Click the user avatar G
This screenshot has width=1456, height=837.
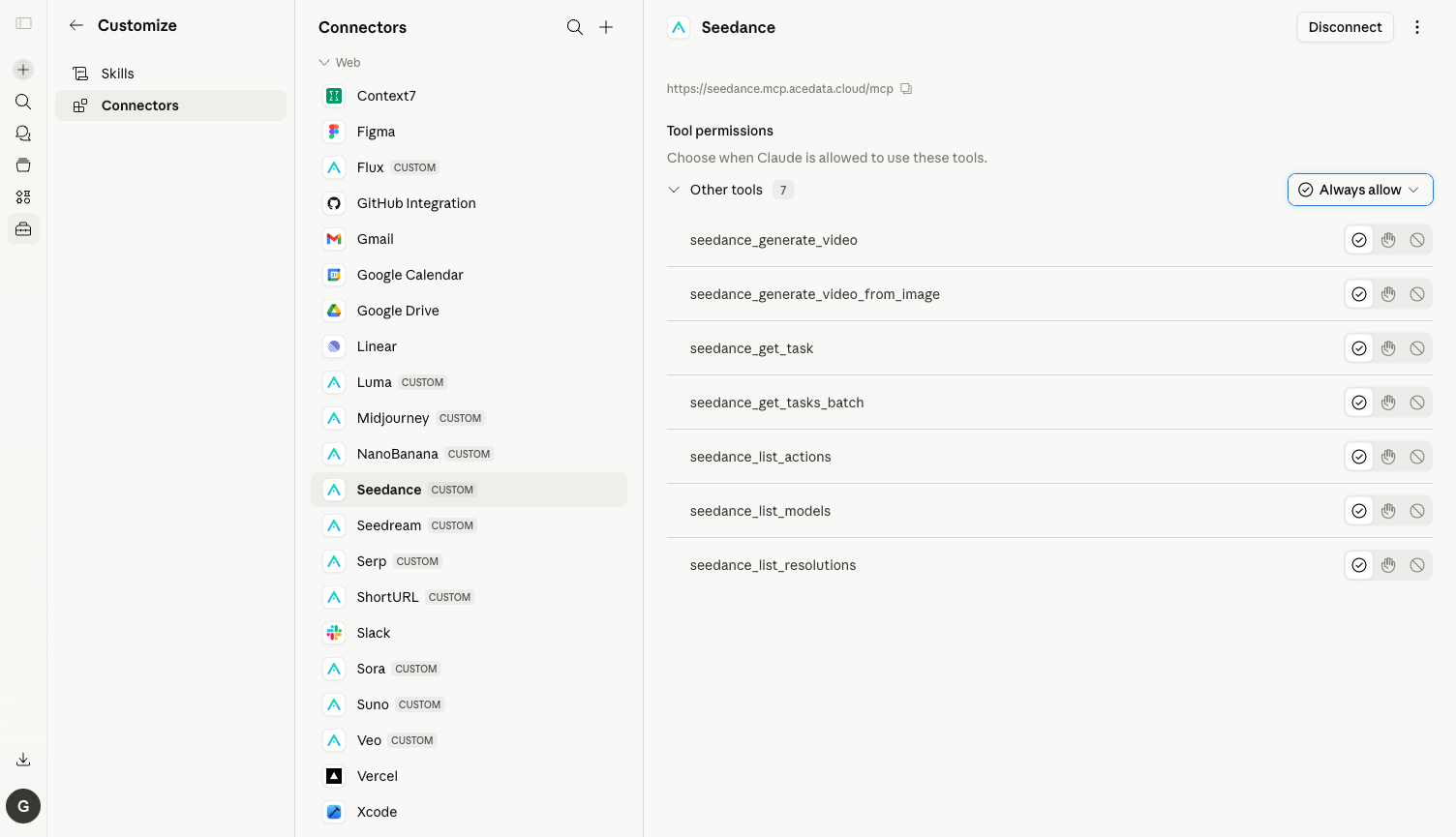(x=23, y=806)
